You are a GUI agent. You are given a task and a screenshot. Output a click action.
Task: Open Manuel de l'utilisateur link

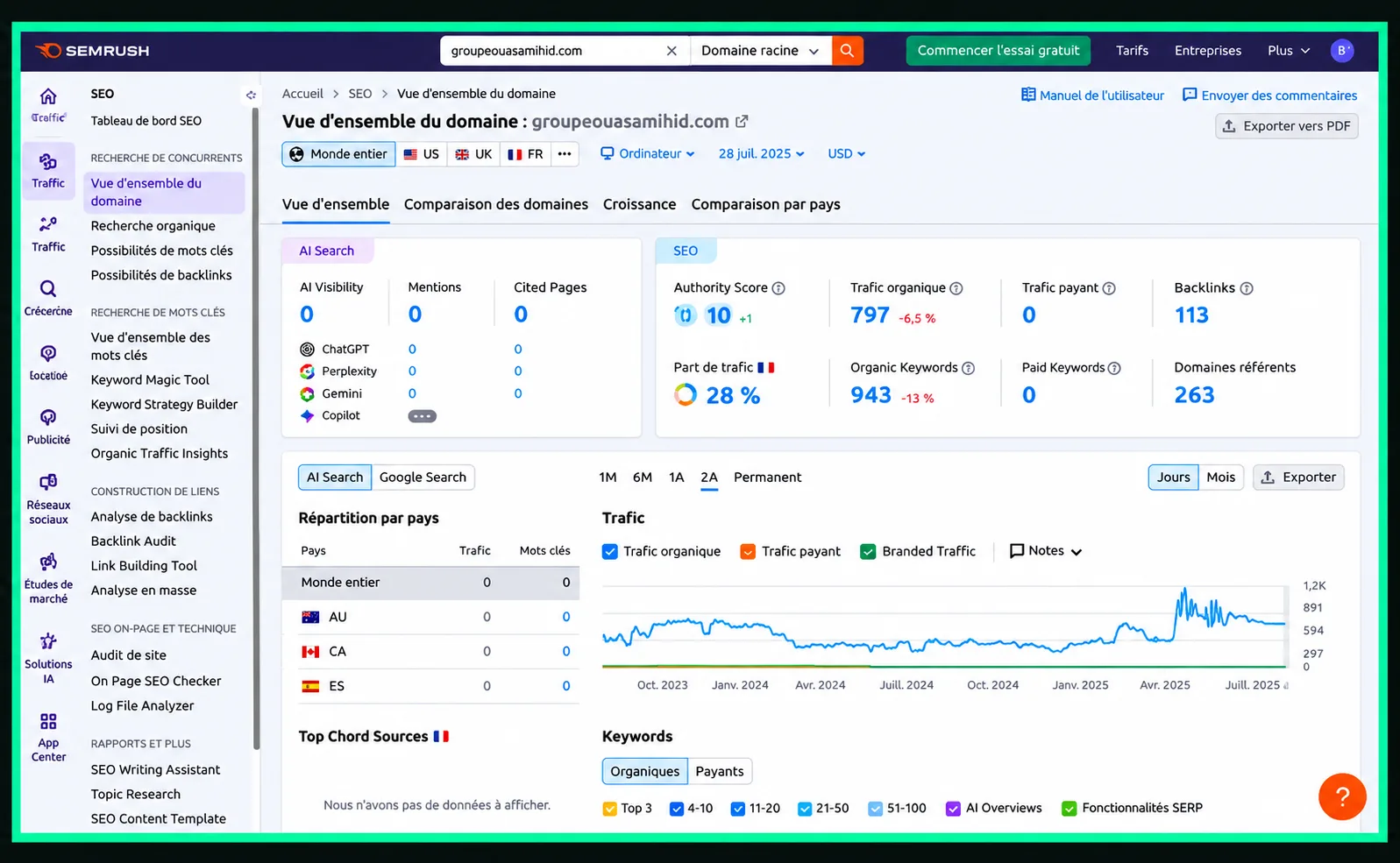(1093, 95)
